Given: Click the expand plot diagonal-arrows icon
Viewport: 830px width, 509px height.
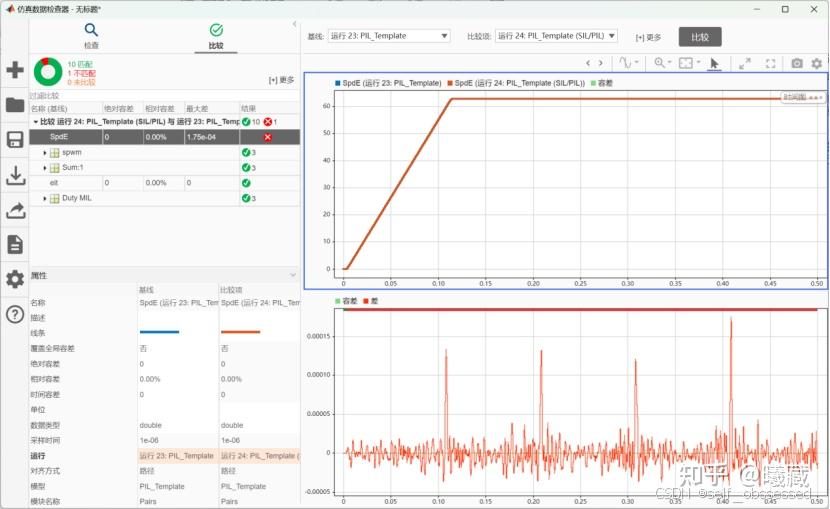Looking at the screenshot, I should (x=745, y=63).
